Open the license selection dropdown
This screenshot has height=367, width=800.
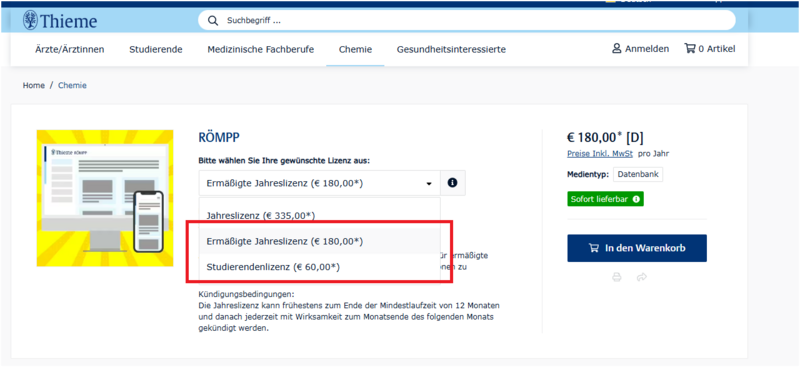(319, 183)
